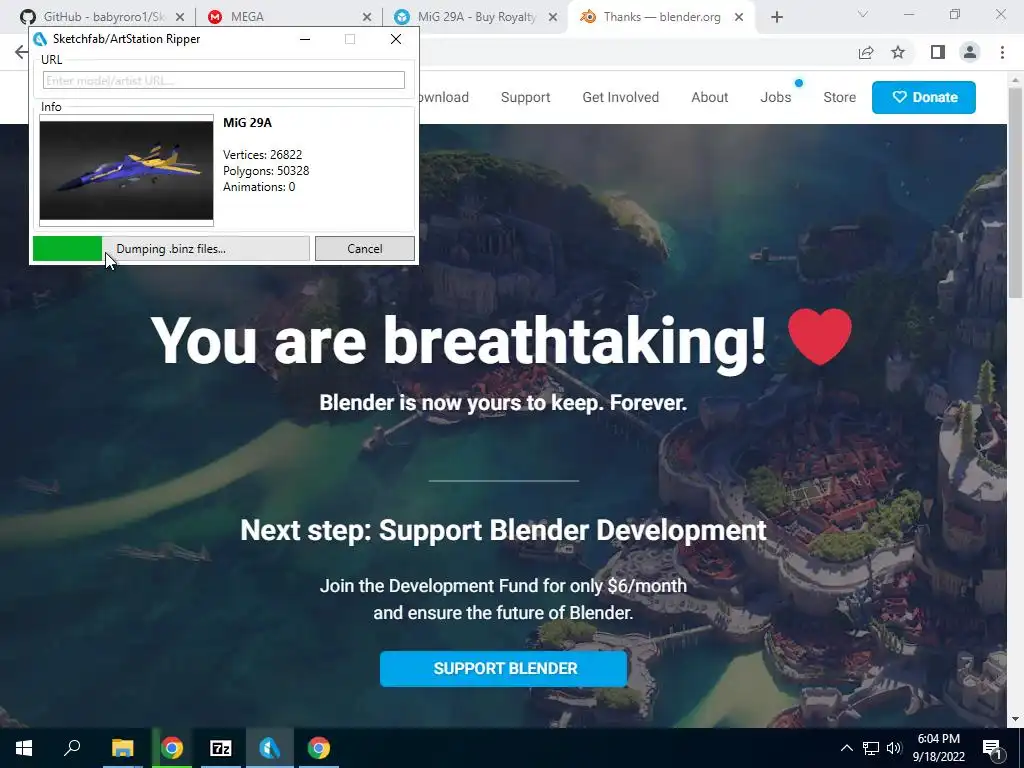Open the tab search chevron
This screenshot has height=768, width=1024.
pos(862,14)
